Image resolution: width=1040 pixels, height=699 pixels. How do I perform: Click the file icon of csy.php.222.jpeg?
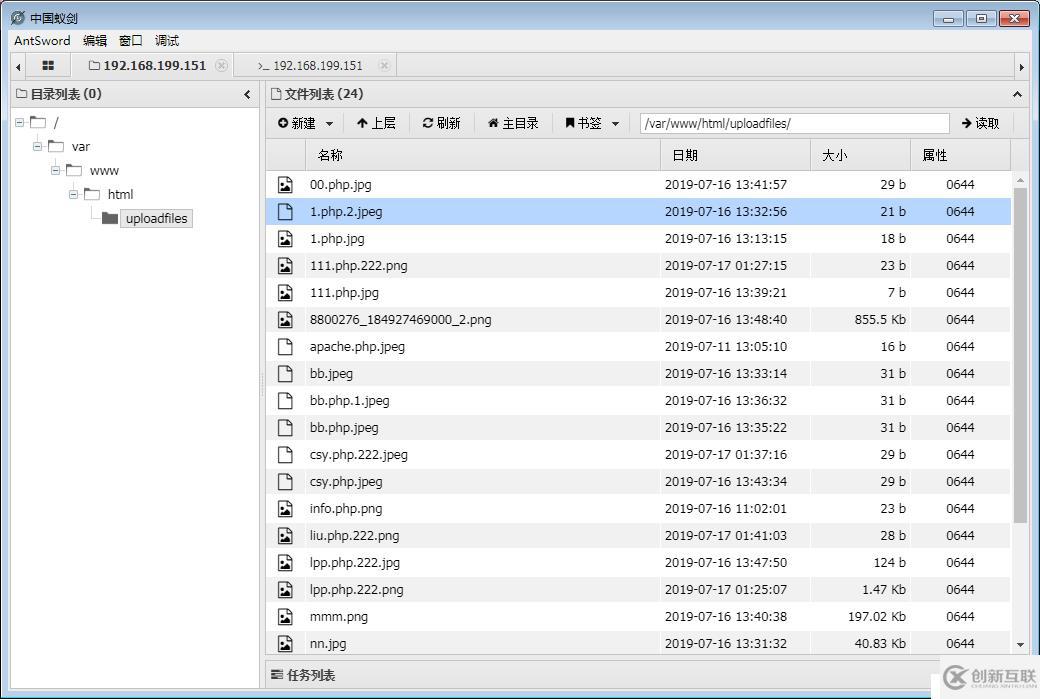point(285,455)
